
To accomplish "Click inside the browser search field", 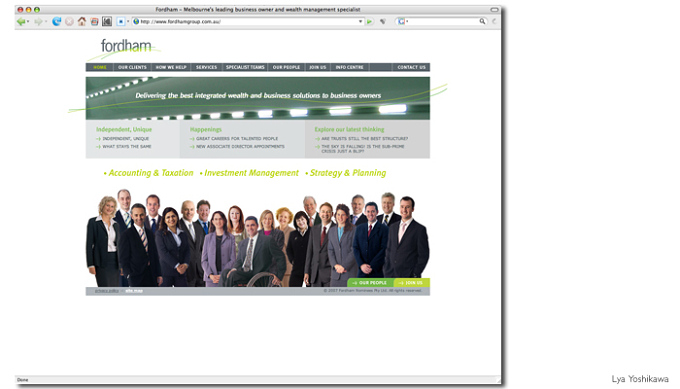I will 443,21.
